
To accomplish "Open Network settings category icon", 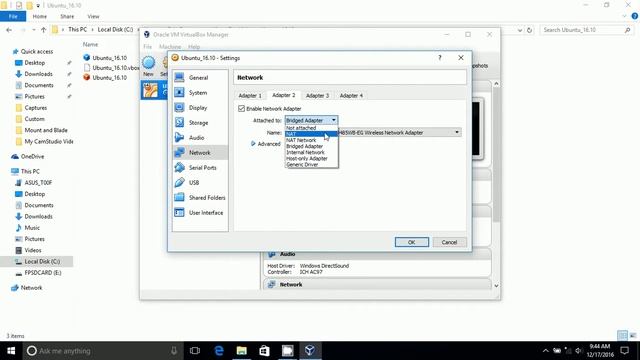I will [179, 153].
